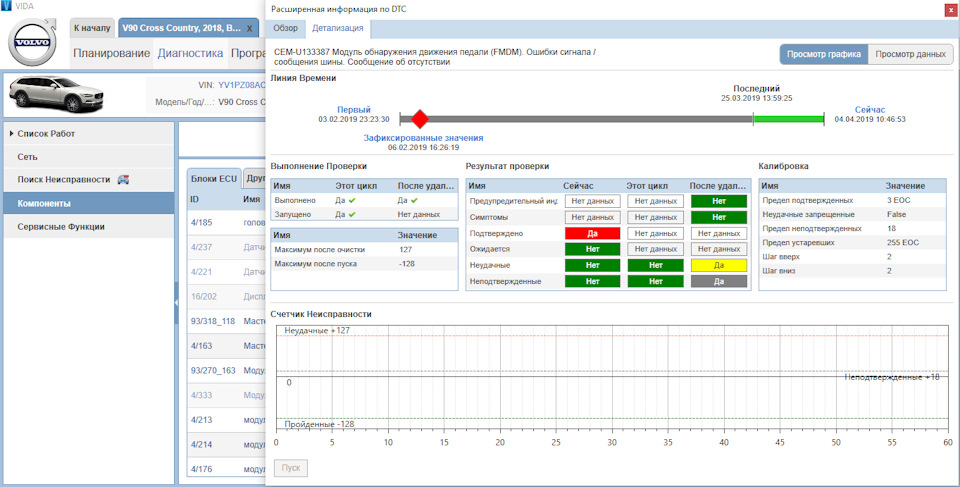
Task: Select ECU row 93/270_163
Action: point(227,371)
